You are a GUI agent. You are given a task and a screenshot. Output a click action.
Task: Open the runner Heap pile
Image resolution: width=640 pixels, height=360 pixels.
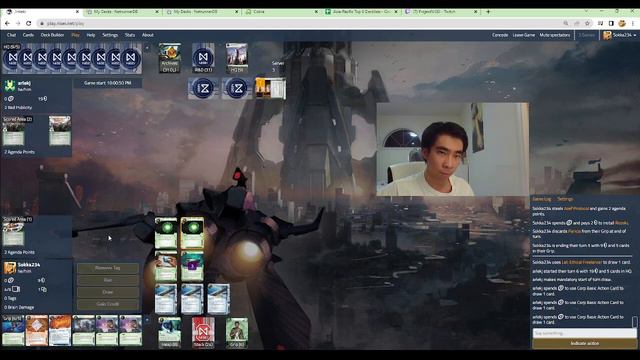(x=169, y=333)
